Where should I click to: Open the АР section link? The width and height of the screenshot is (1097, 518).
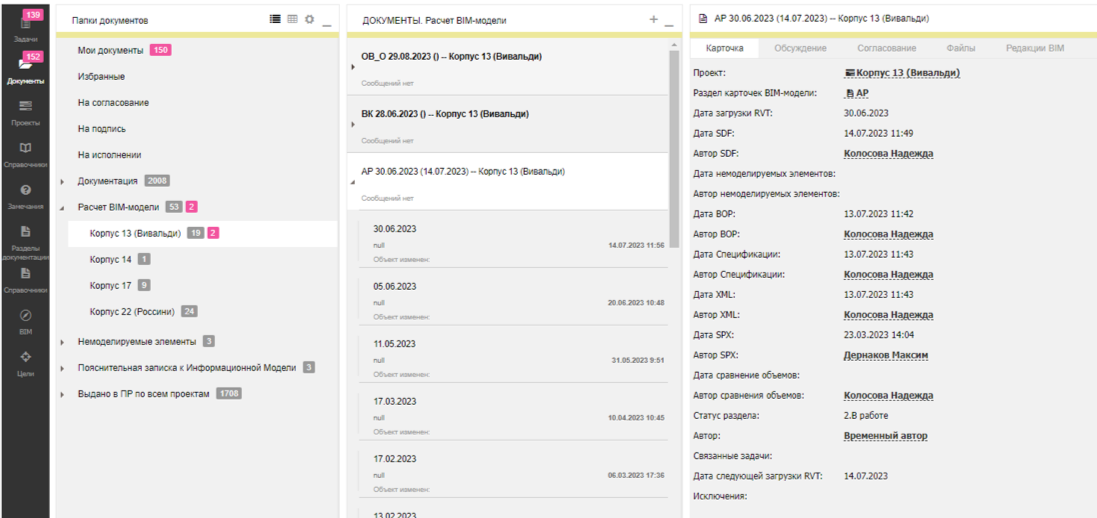pyautogui.click(x=862, y=93)
